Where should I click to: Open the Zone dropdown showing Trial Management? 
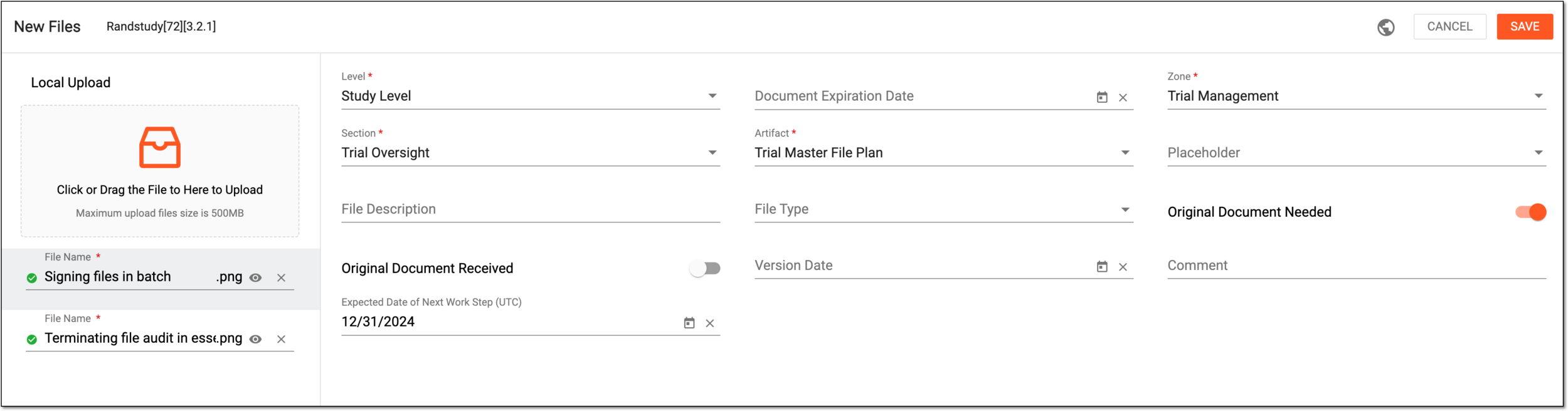[1357, 96]
